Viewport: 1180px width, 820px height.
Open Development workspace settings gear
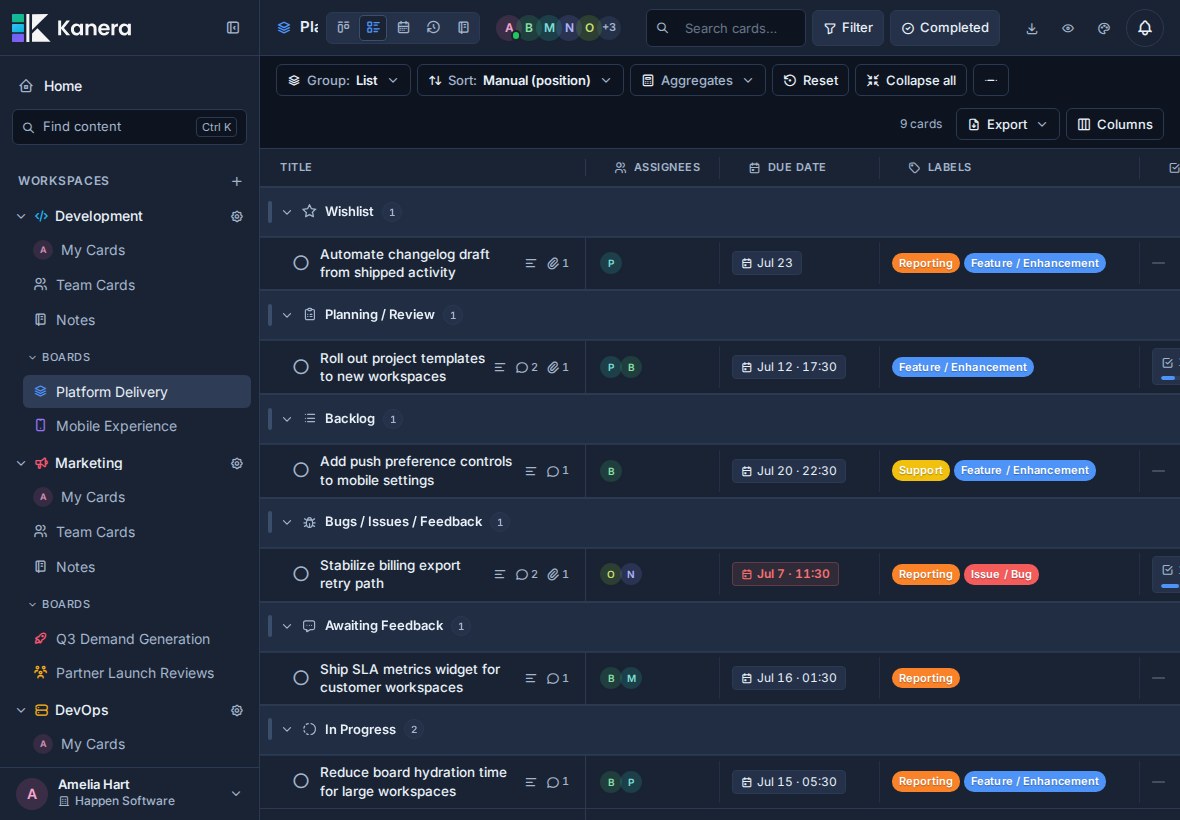pyautogui.click(x=236, y=217)
